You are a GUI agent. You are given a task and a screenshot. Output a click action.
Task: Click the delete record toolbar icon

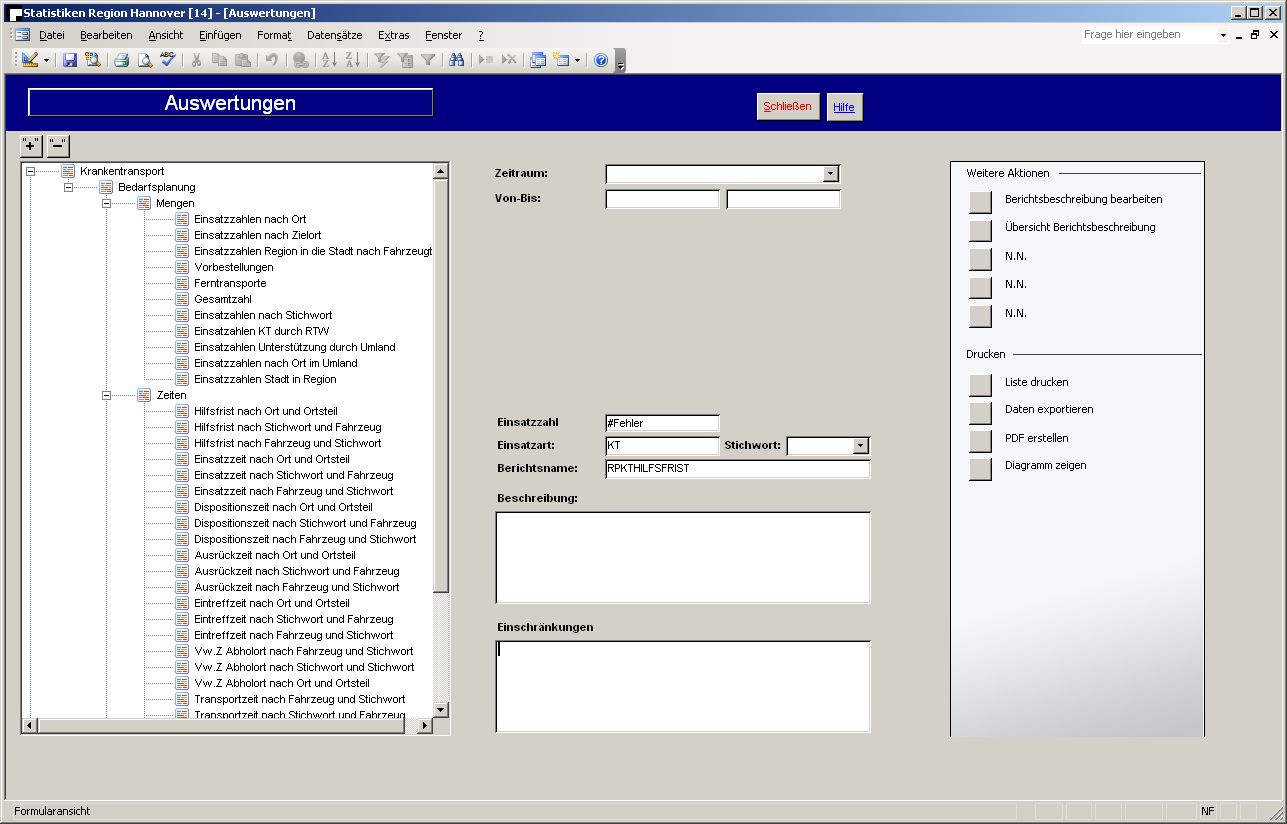(x=509, y=60)
